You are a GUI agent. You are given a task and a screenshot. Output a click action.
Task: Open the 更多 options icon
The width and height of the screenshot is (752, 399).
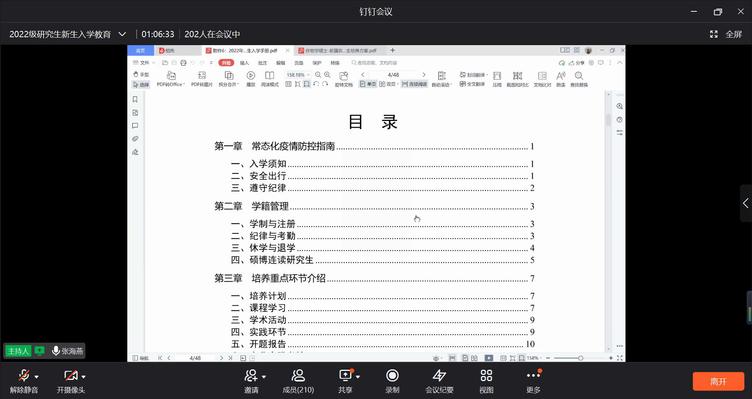[x=533, y=381]
